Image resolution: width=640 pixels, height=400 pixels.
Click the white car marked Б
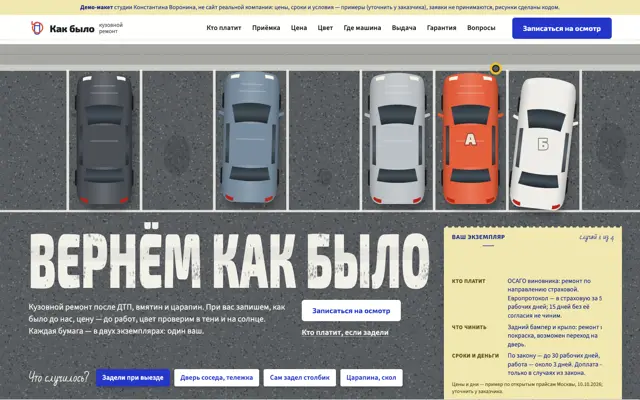(x=544, y=143)
